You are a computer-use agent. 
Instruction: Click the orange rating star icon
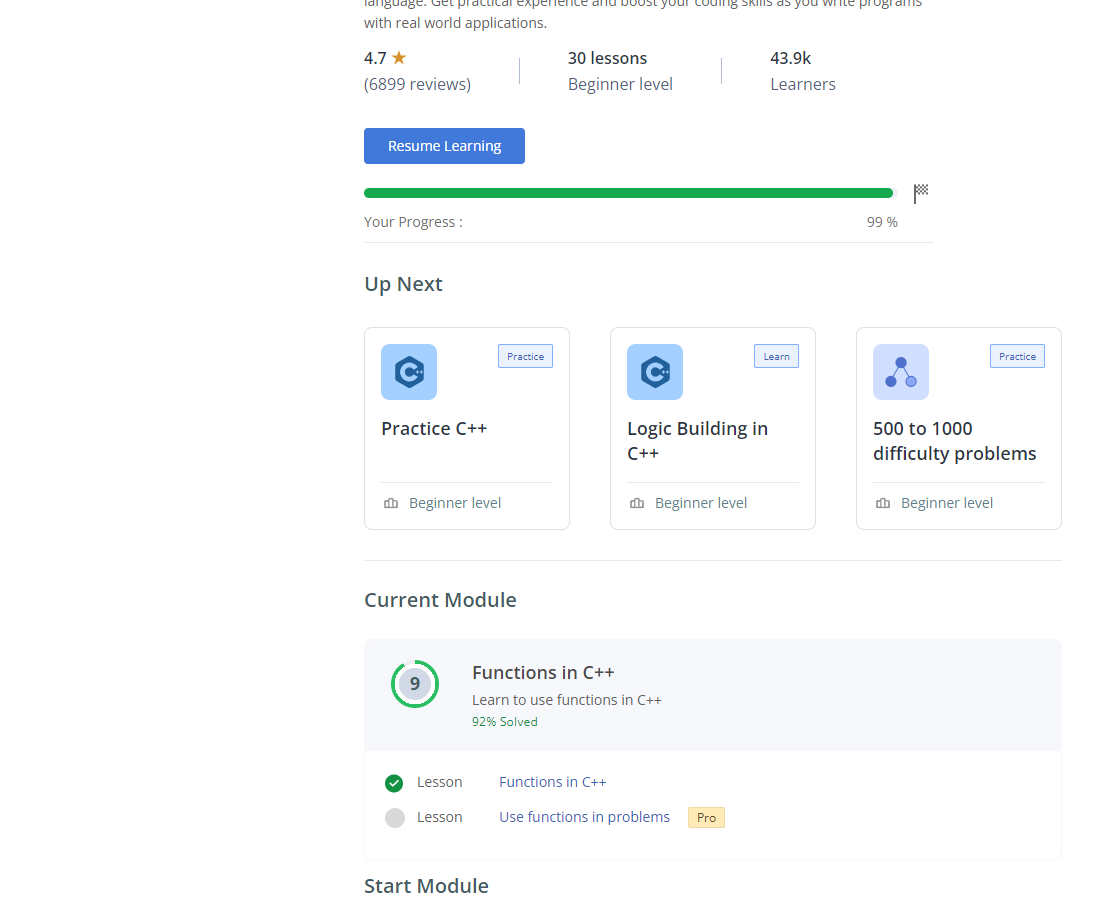[399, 58]
